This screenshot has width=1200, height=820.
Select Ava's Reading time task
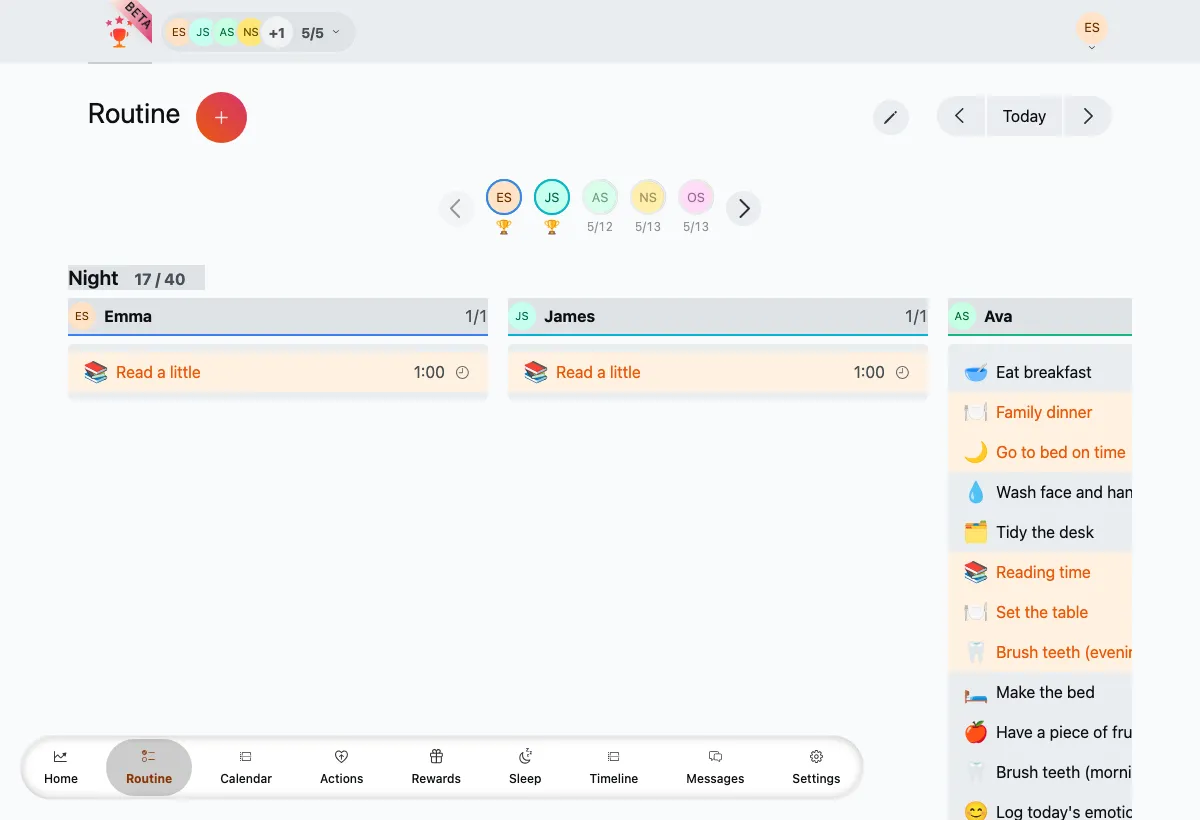coord(1040,572)
